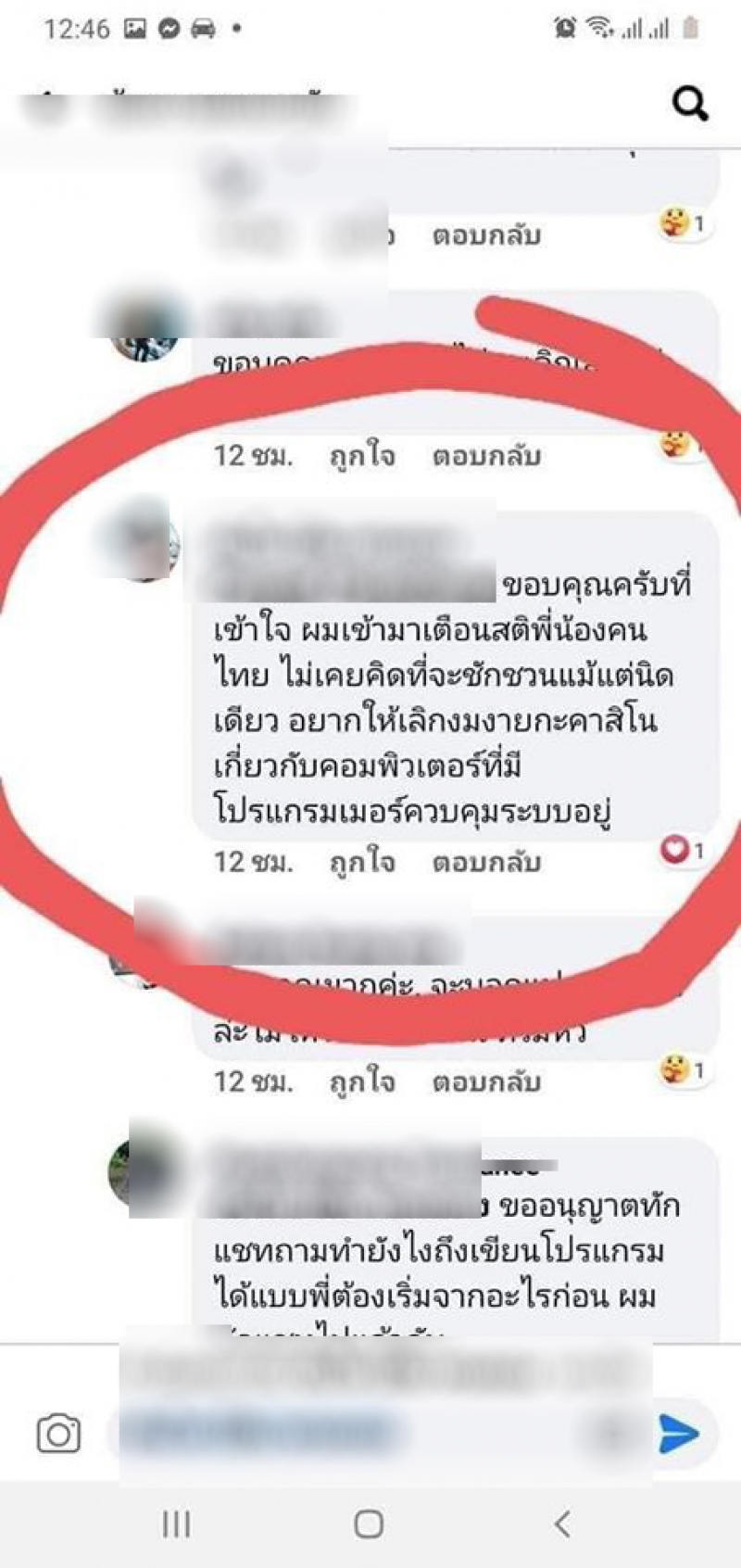
Task: Tap the car notification icon in status bar
Action: pos(203,29)
